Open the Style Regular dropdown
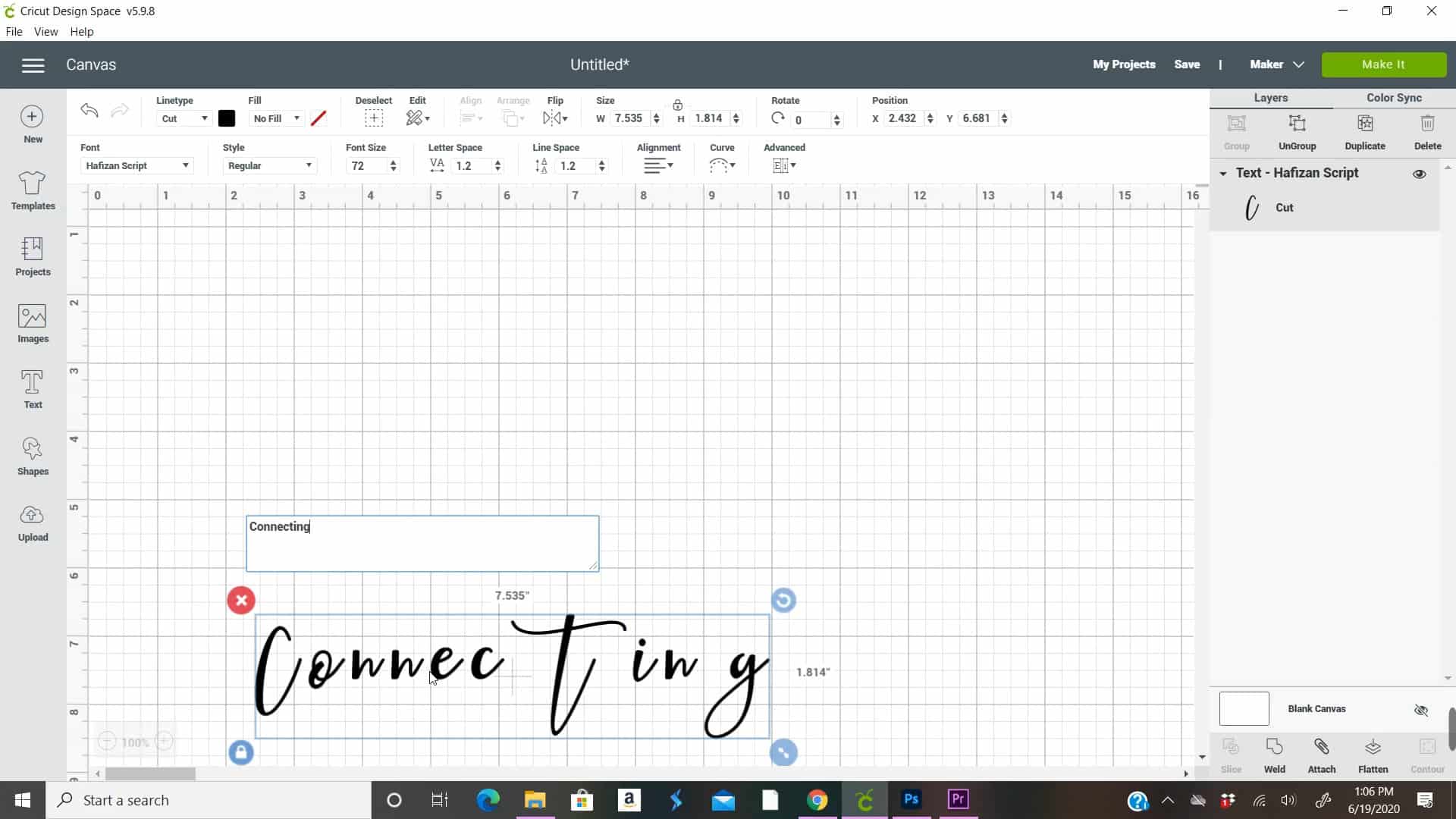1456x819 pixels. pos(269,165)
